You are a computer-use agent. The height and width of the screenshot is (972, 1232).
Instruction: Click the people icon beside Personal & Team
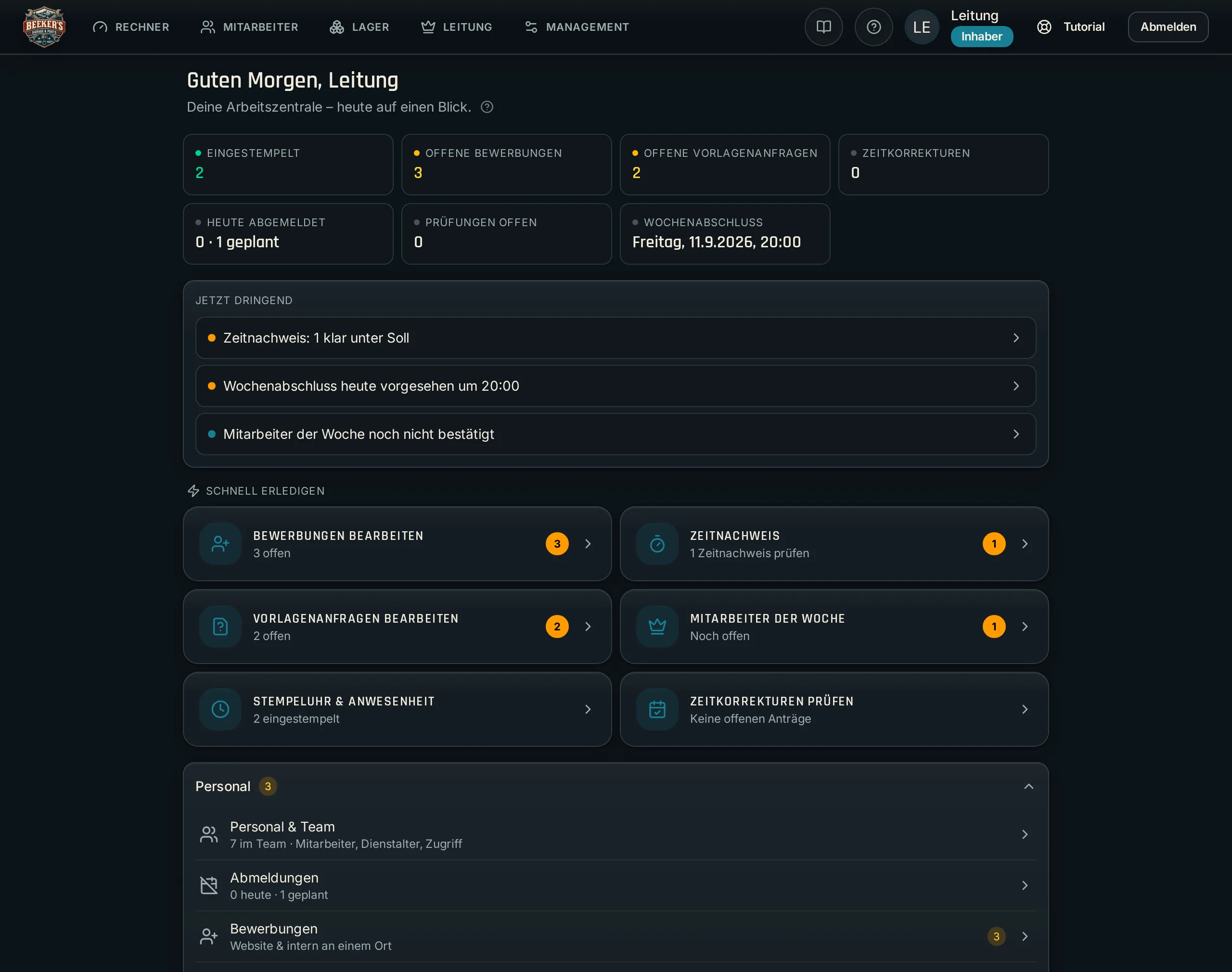pyautogui.click(x=209, y=834)
